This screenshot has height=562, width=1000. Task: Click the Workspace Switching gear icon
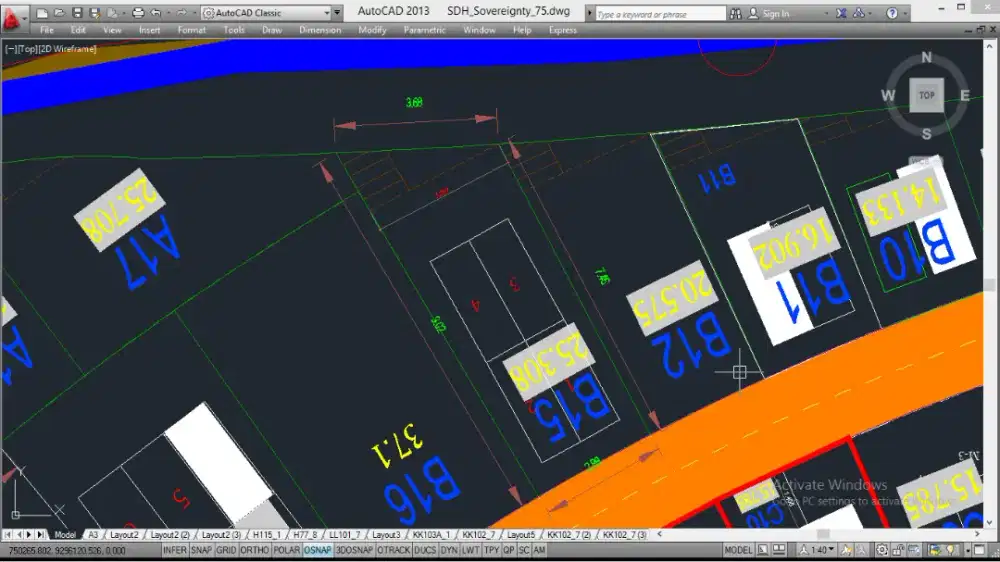point(882,550)
